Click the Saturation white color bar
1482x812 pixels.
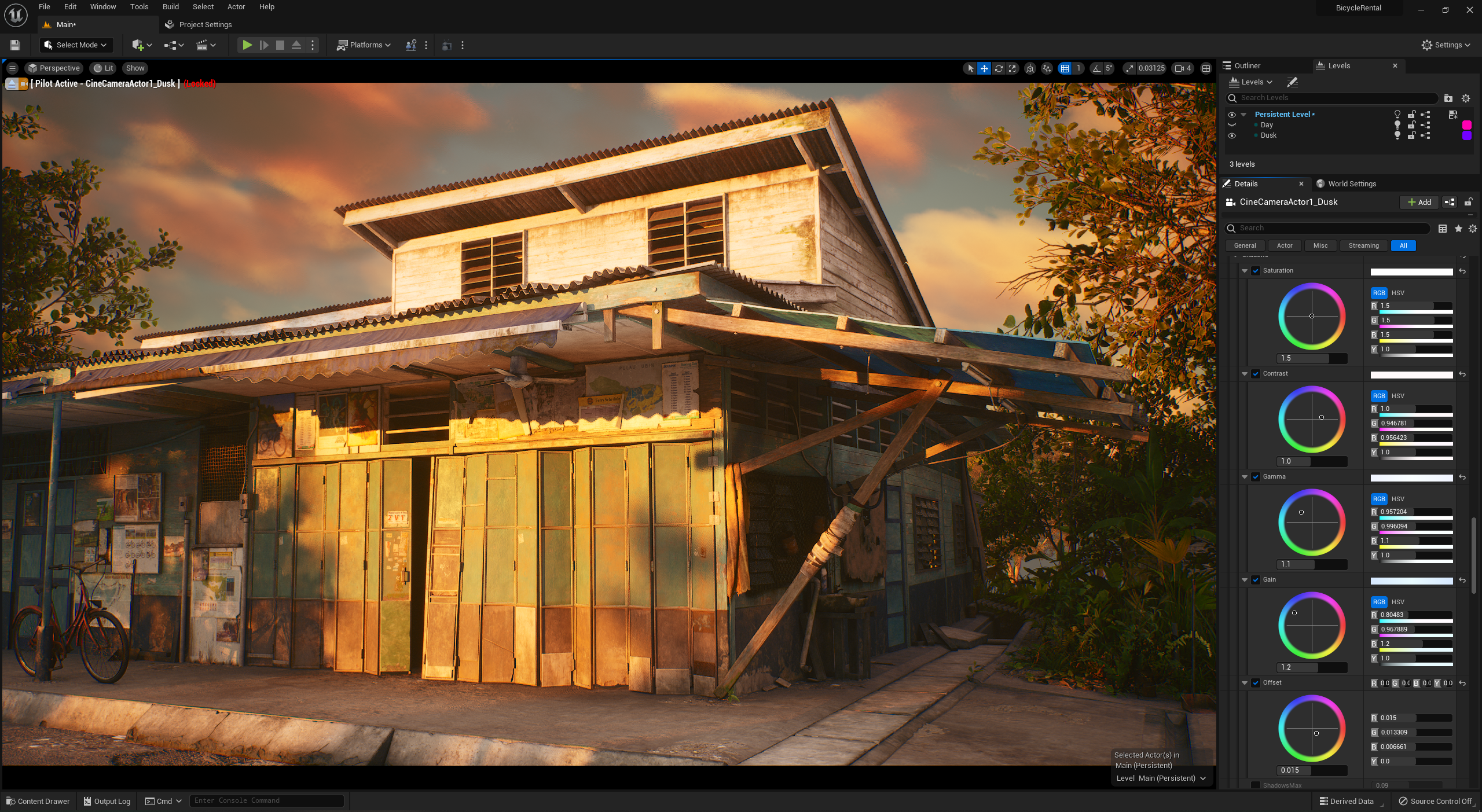pos(1411,271)
